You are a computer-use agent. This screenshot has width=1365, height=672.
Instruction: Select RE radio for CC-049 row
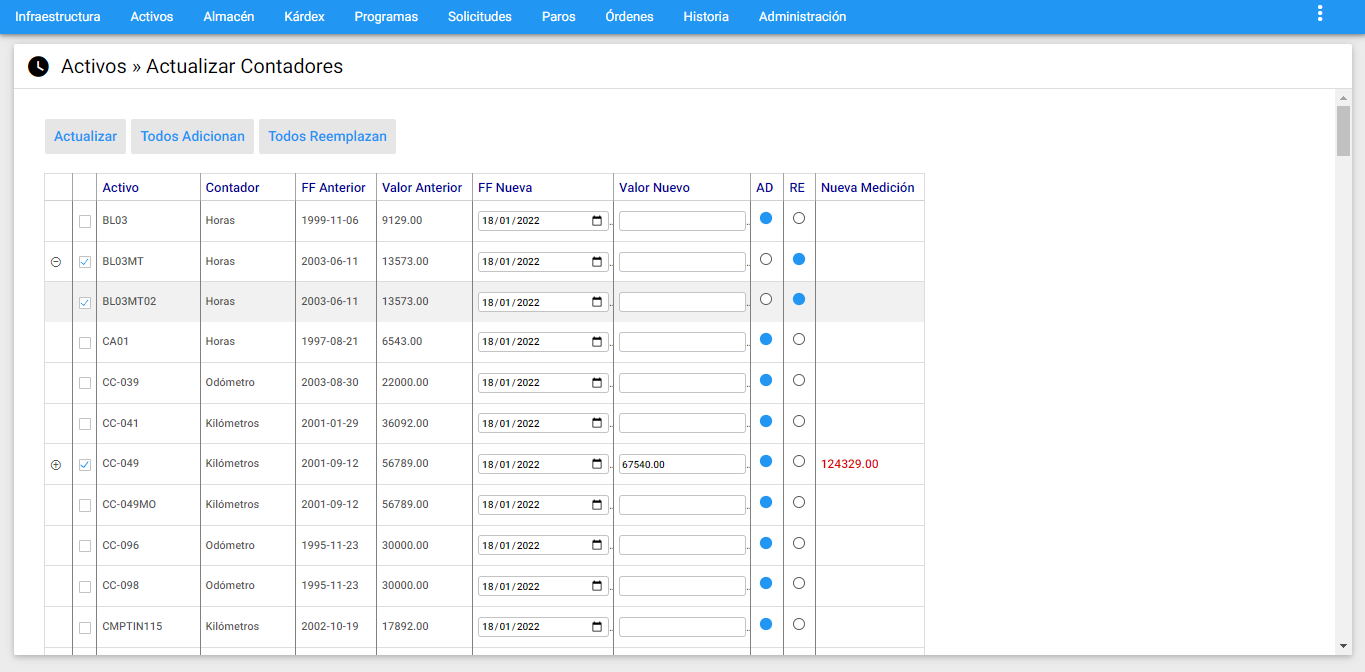[799, 461]
